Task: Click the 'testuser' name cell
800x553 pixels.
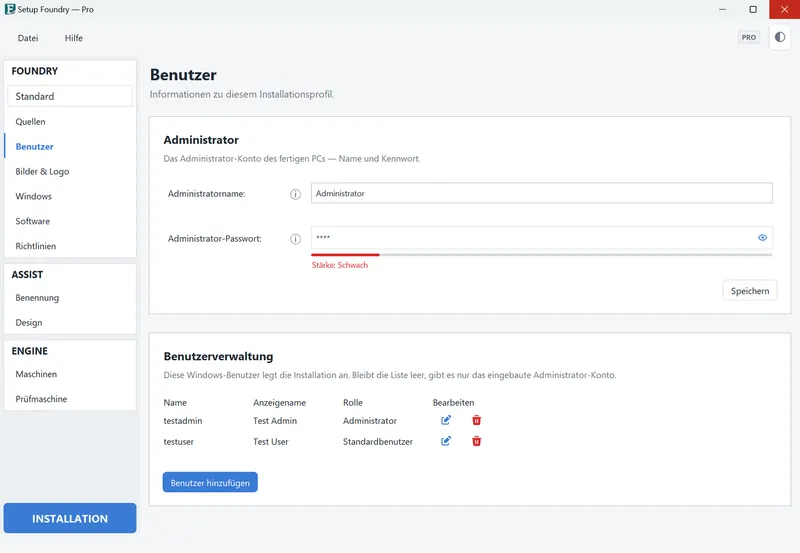Action: (179, 442)
